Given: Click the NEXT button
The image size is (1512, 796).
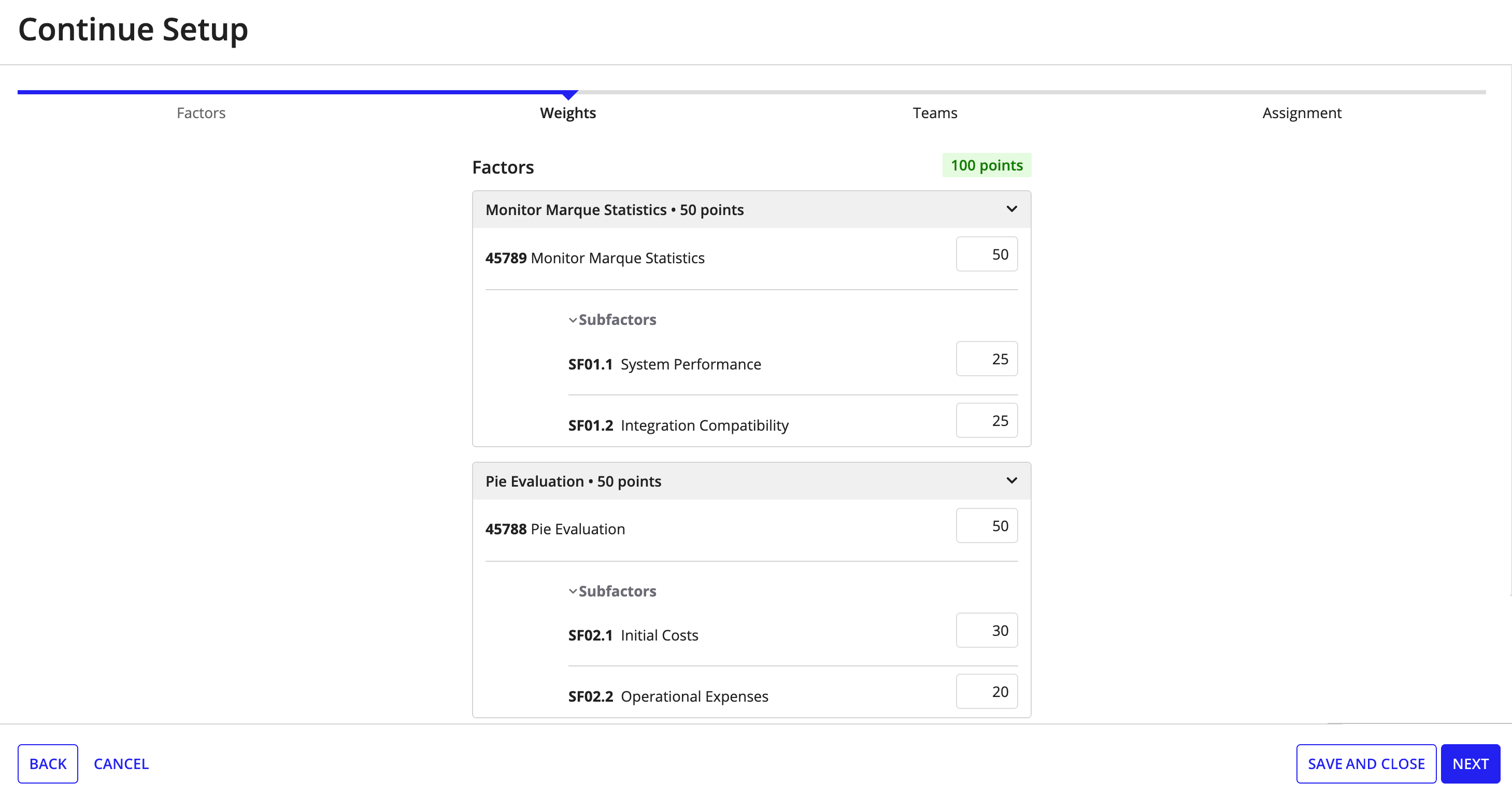Looking at the screenshot, I should point(1470,764).
